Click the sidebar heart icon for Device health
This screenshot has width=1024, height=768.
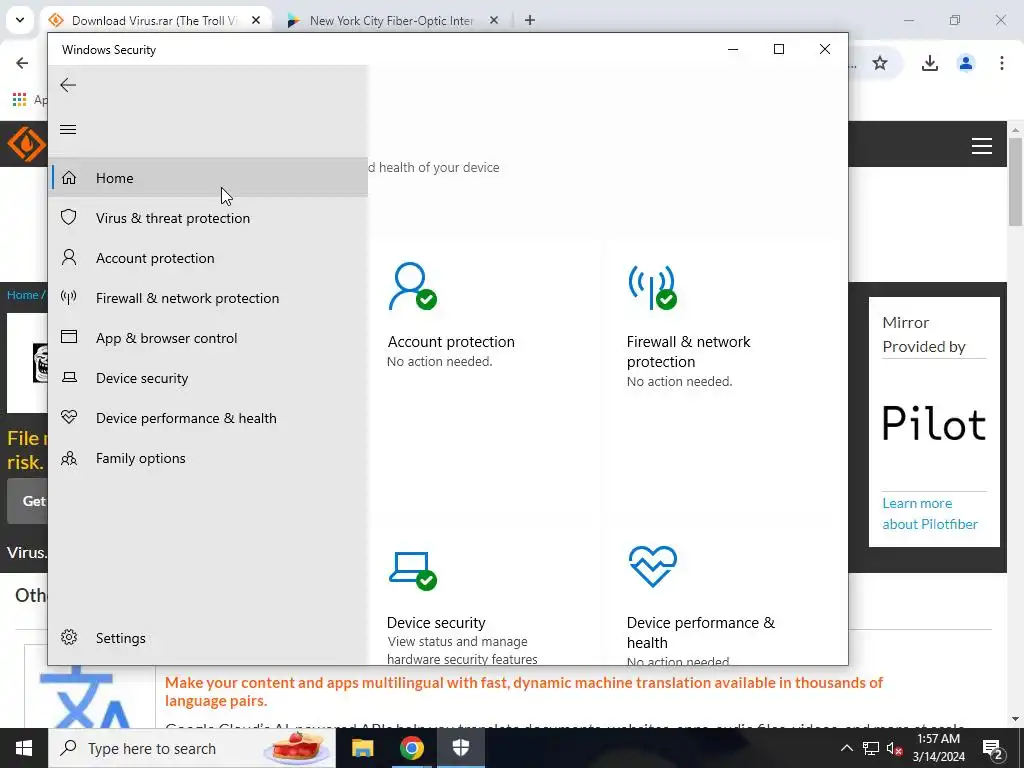69,417
